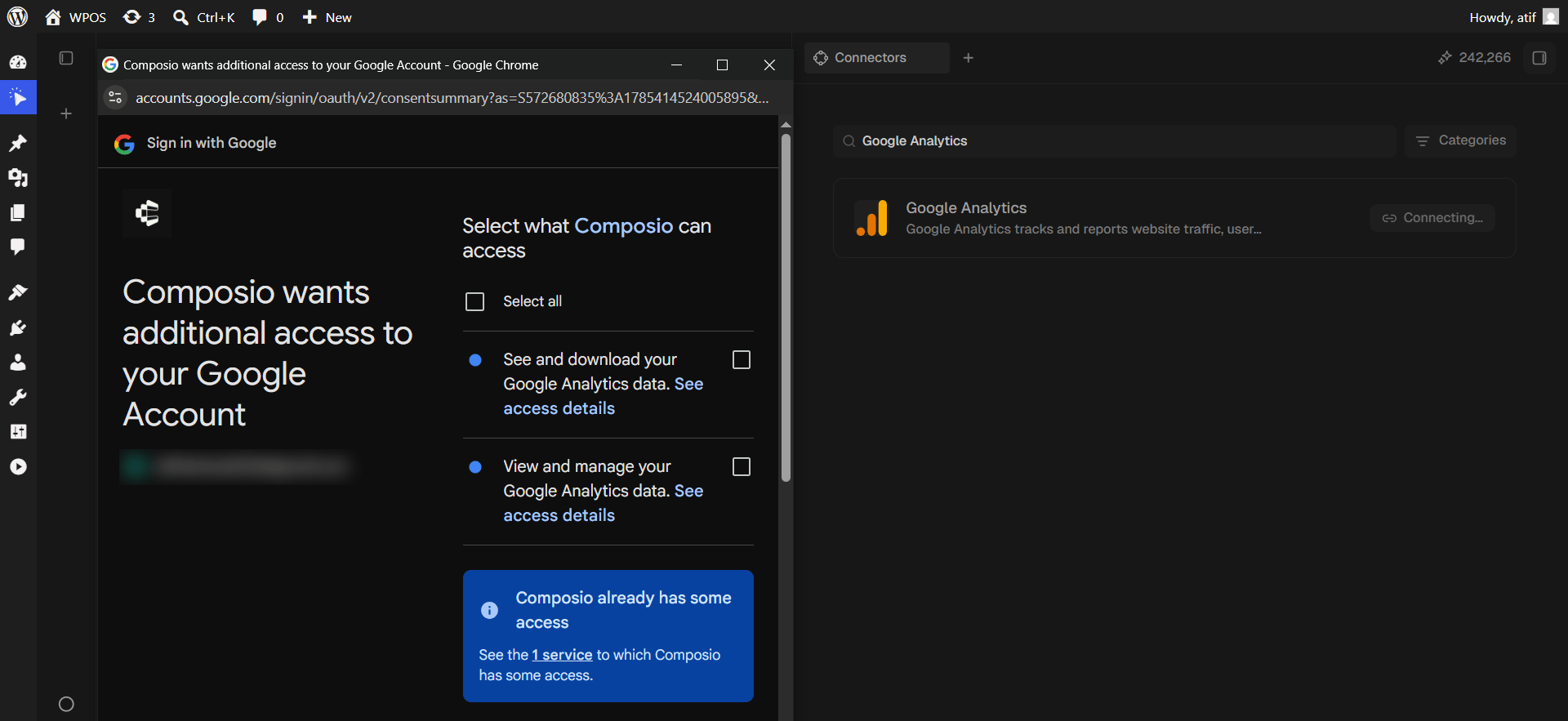This screenshot has width=1568, height=721.
Task: Click the consent page vertical scrollbar
Action: coord(786,307)
